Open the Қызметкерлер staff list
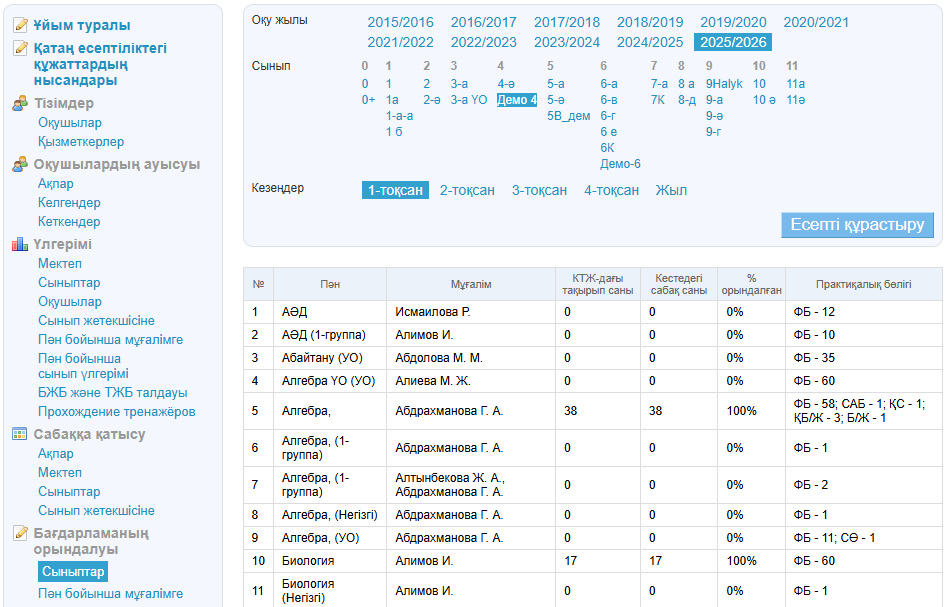This screenshot has height=607, width=948. click(x=81, y=142)
